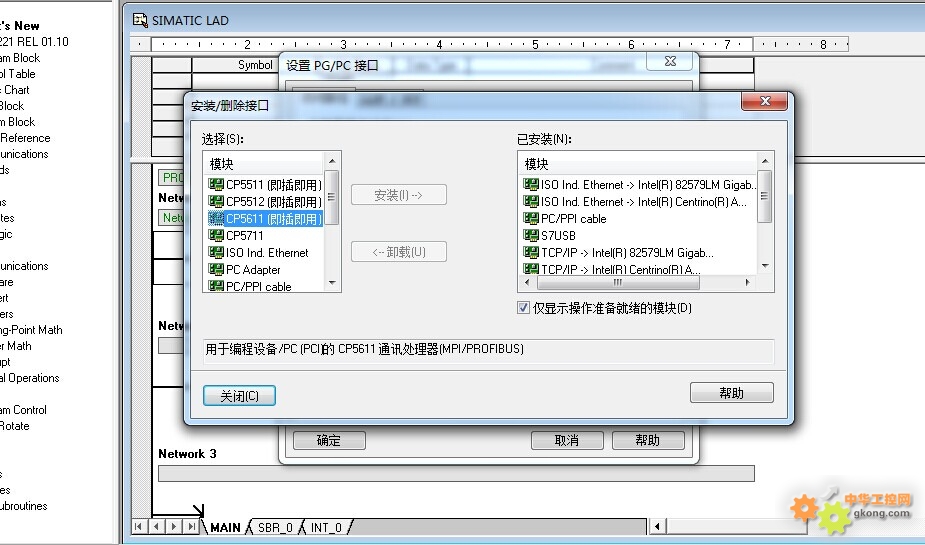This screenshot has width=925, height=545.
Task: Select highlighted CP5611 module entry
Action: tap(265, 218)
